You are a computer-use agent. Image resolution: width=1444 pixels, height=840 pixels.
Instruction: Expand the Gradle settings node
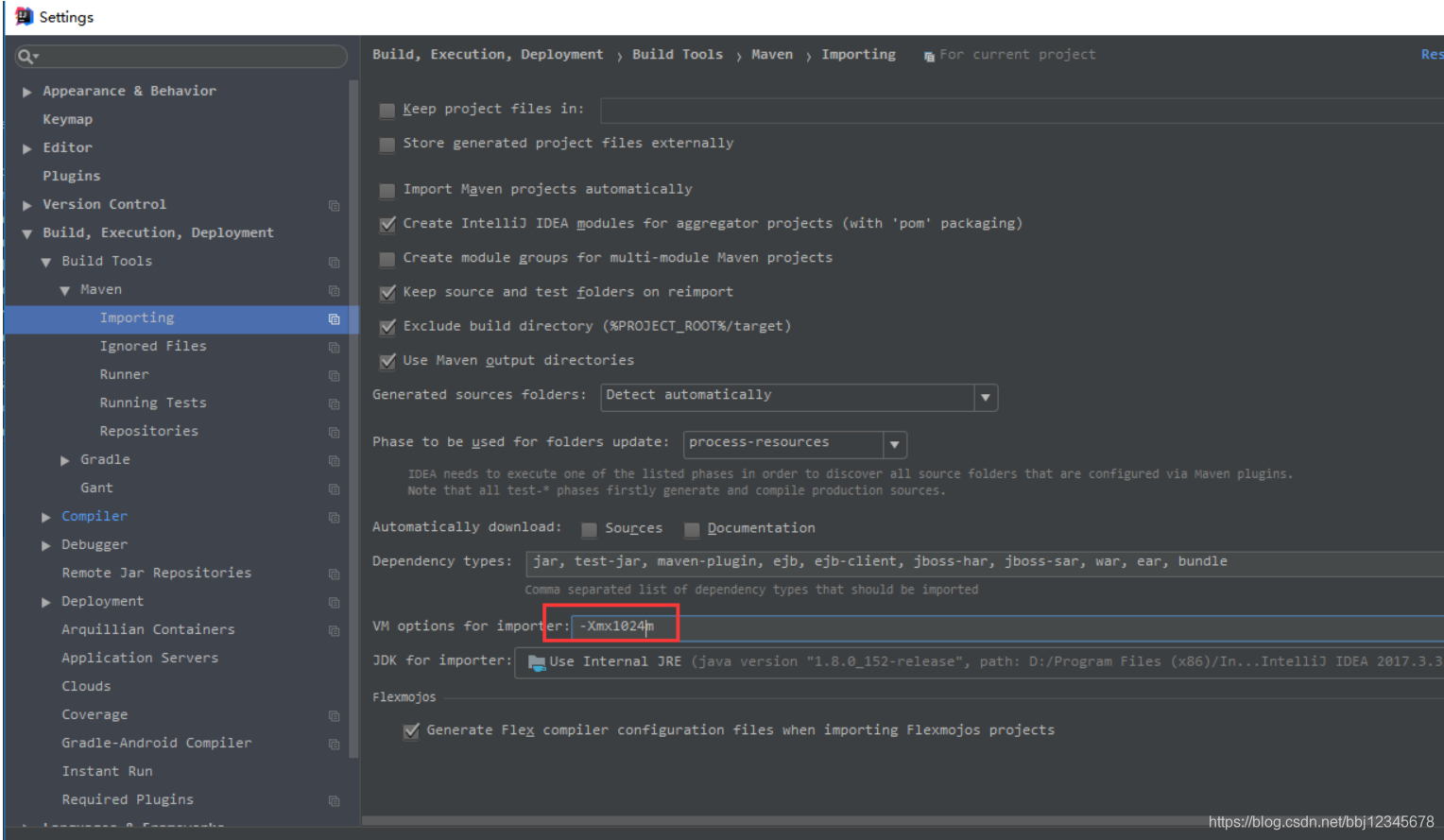[x=65, y=460]
